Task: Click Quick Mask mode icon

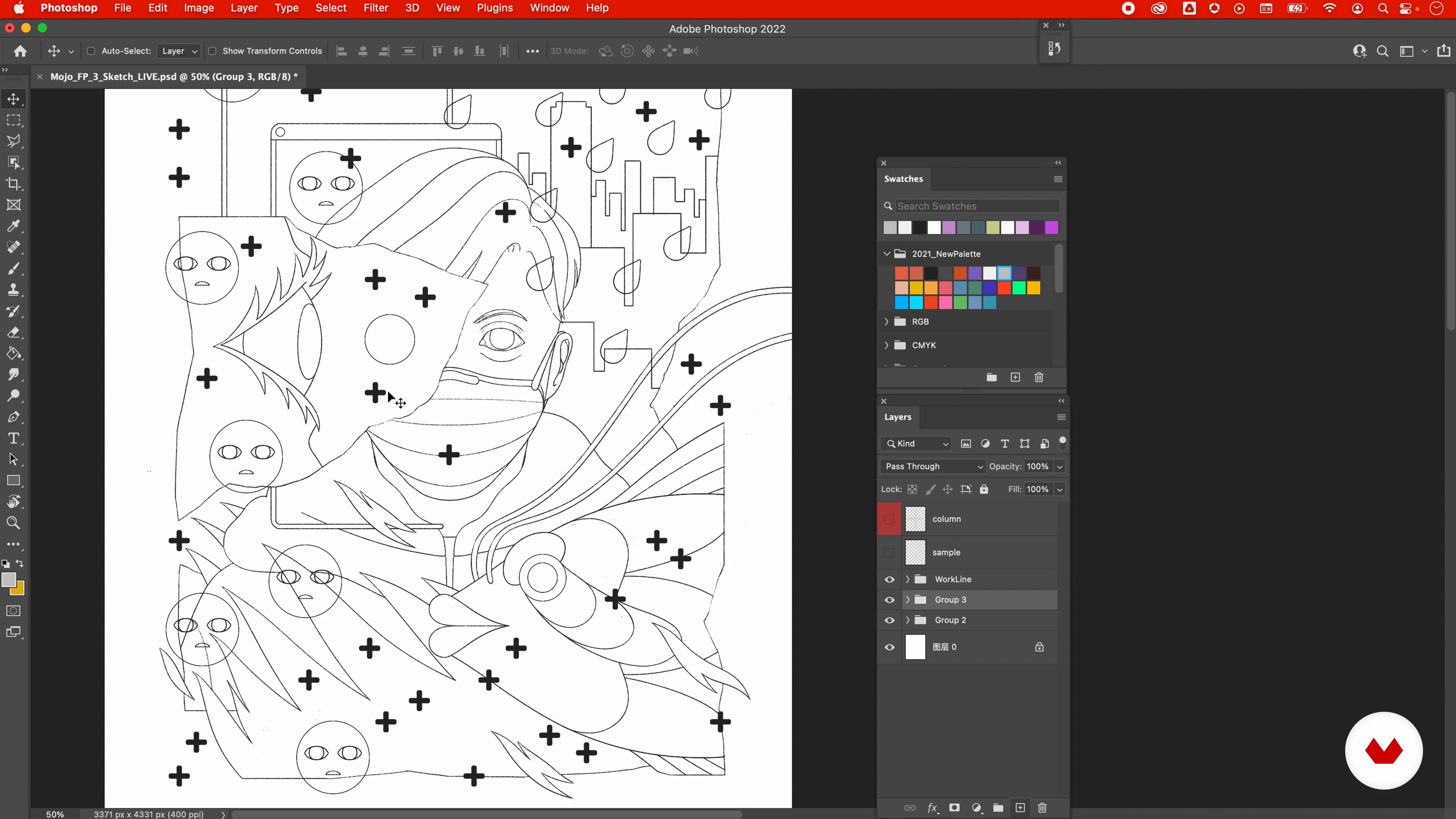Action: 14,611
